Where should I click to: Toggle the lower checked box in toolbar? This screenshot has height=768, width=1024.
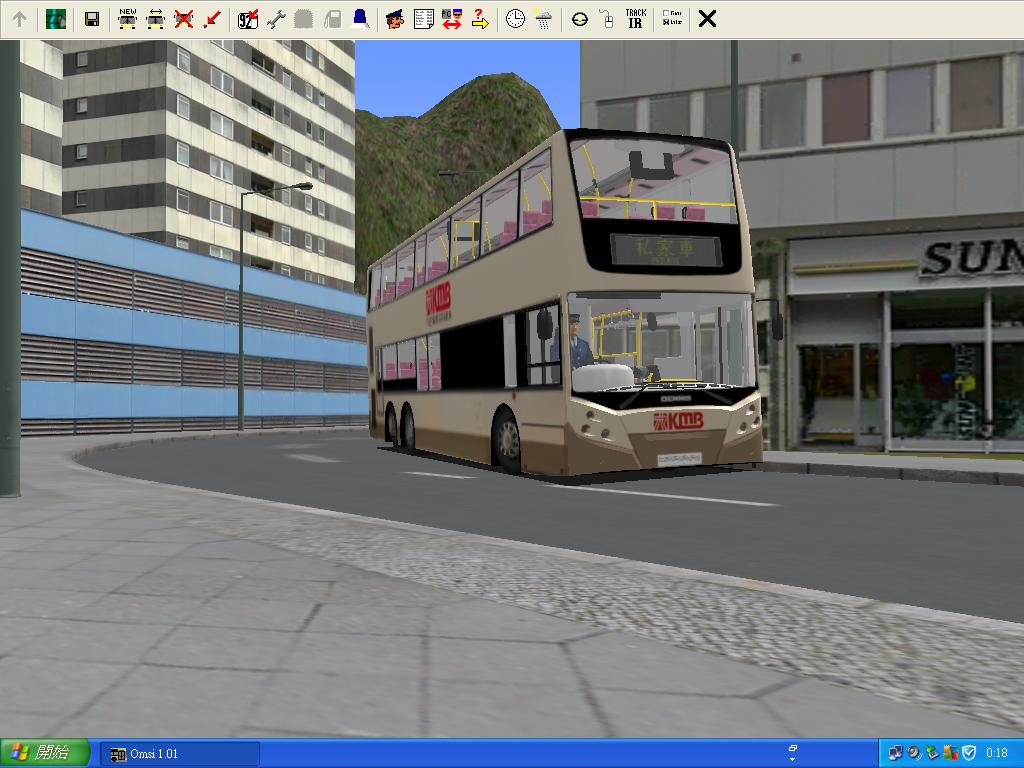[666, 22]
